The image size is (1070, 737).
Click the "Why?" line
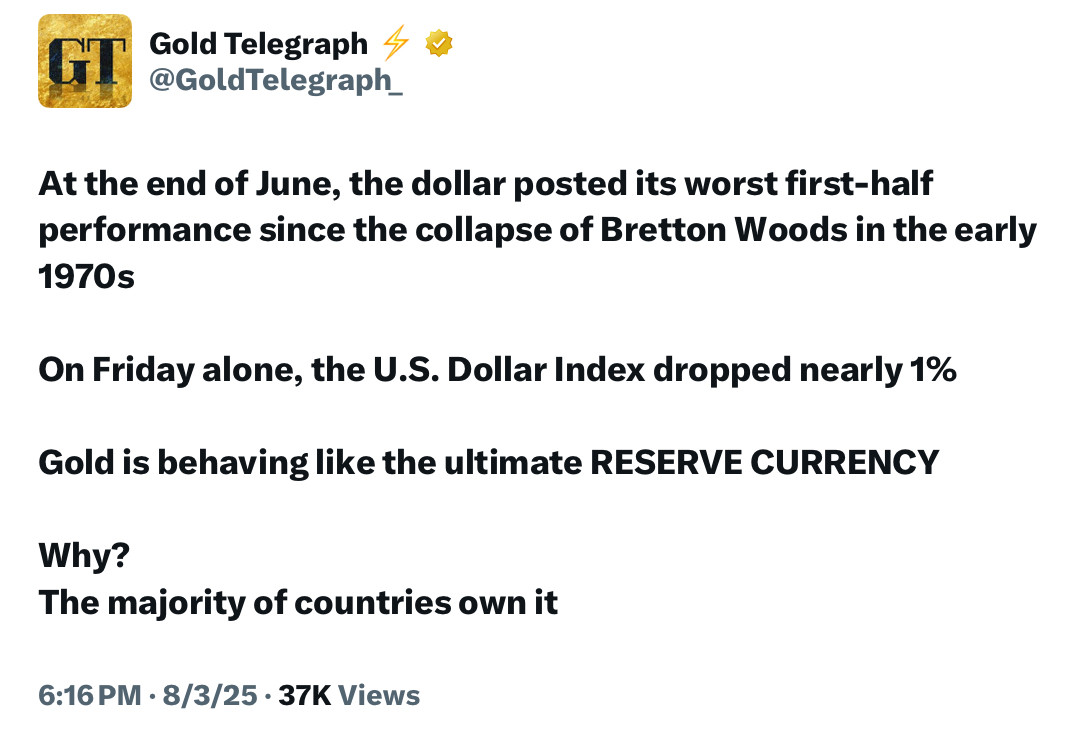pos(84,556)
